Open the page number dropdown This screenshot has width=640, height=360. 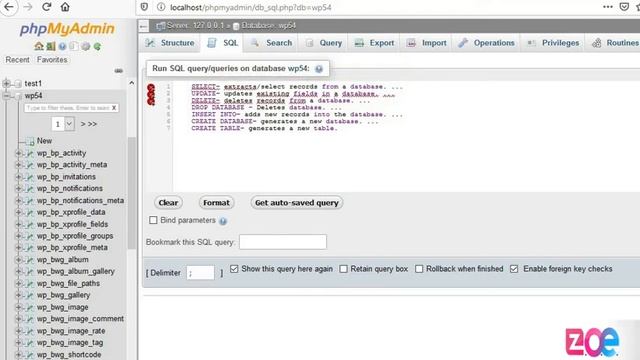pos(63,124)
